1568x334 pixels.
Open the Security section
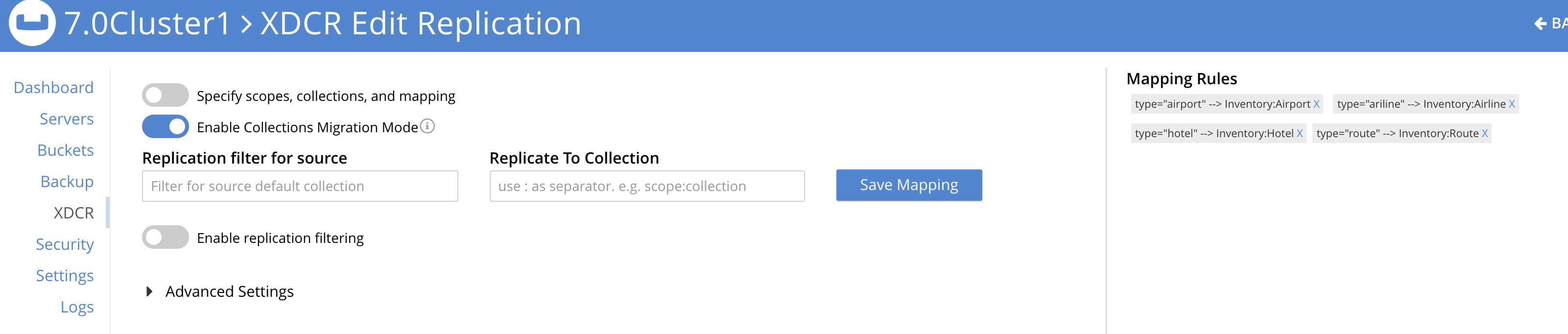click(65, 244)
